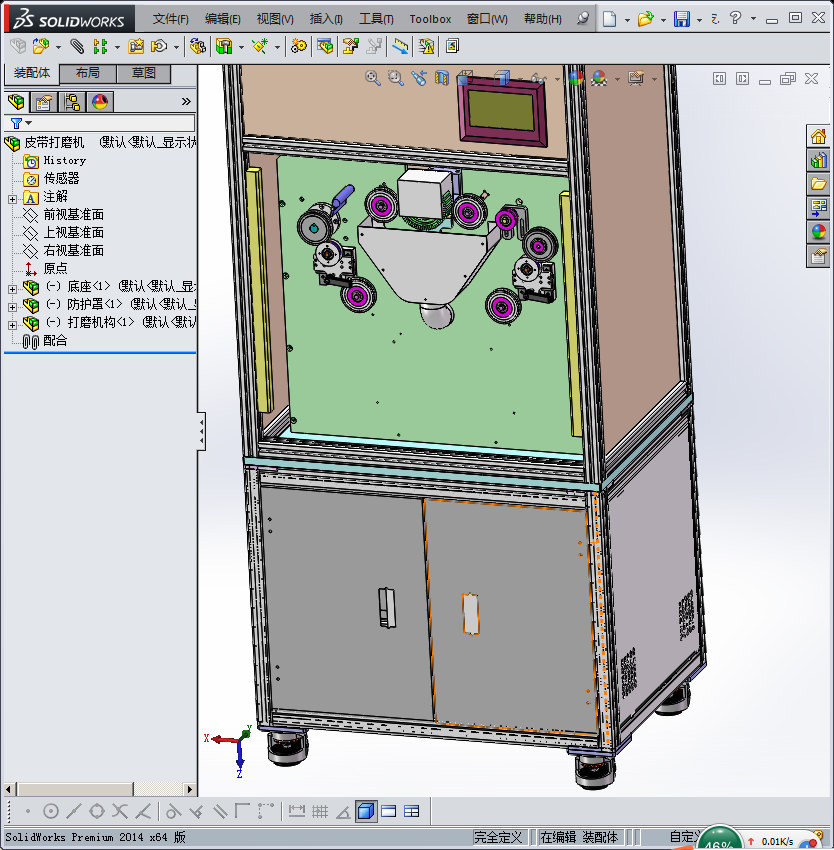Image resolution: width=834 pixels, height=850 pixels.
Task: Open the 文件(F) menu
Action: (170, 19)
